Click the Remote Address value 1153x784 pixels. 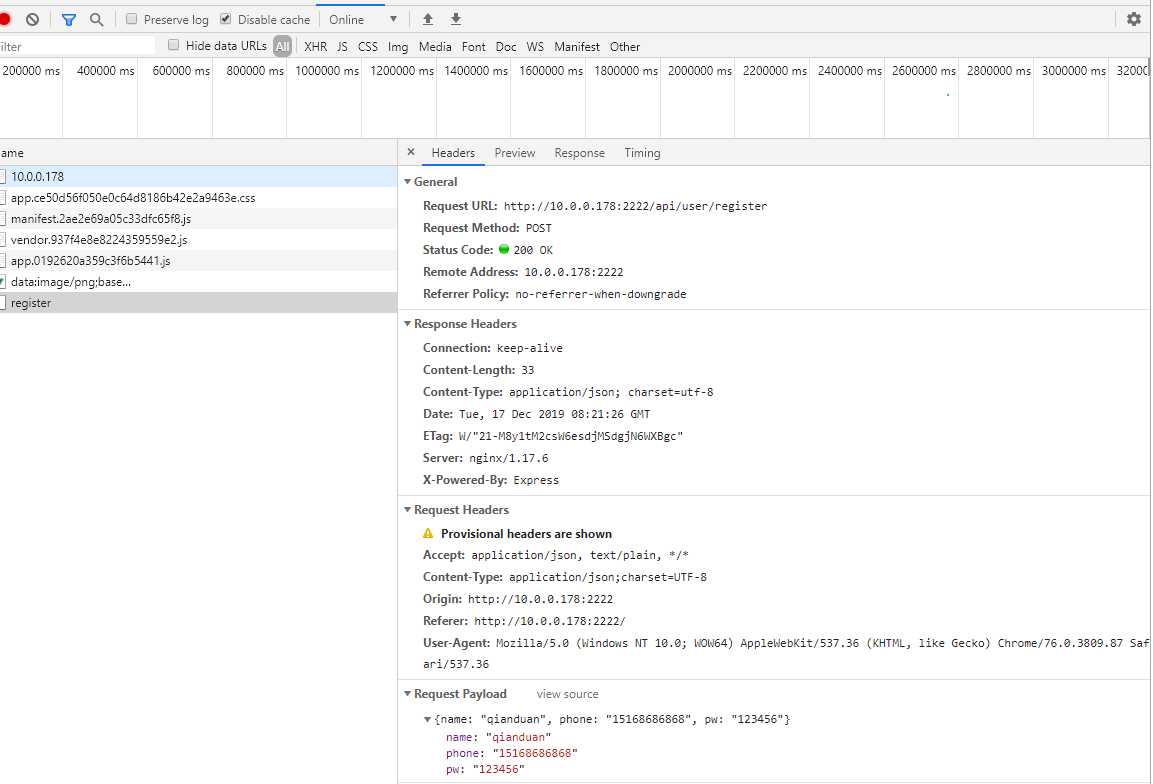(x=574, y=272)
